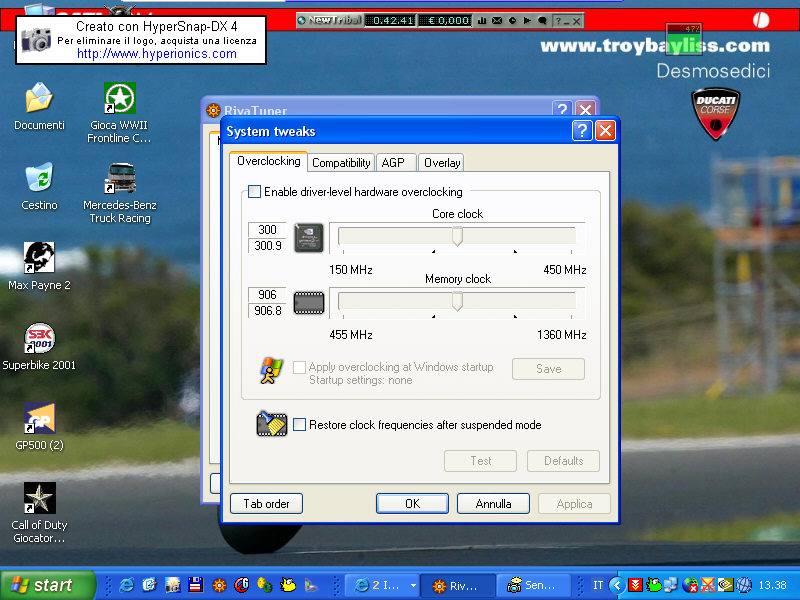Click the Test button
Screen dimensions: 800x600
[x=481, y=461]
